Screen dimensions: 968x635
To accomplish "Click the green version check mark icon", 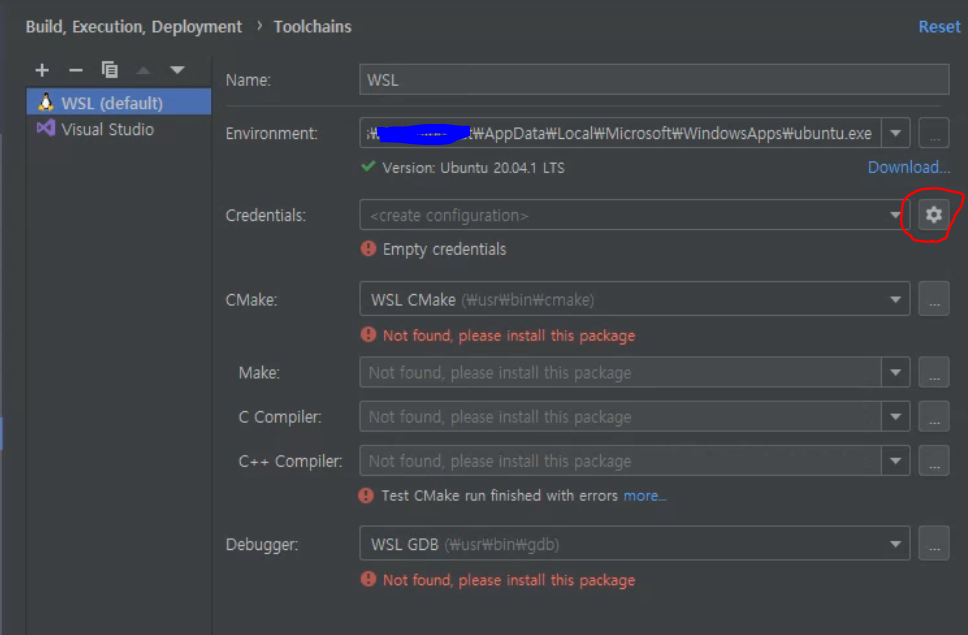I will [x=369, y=166].
